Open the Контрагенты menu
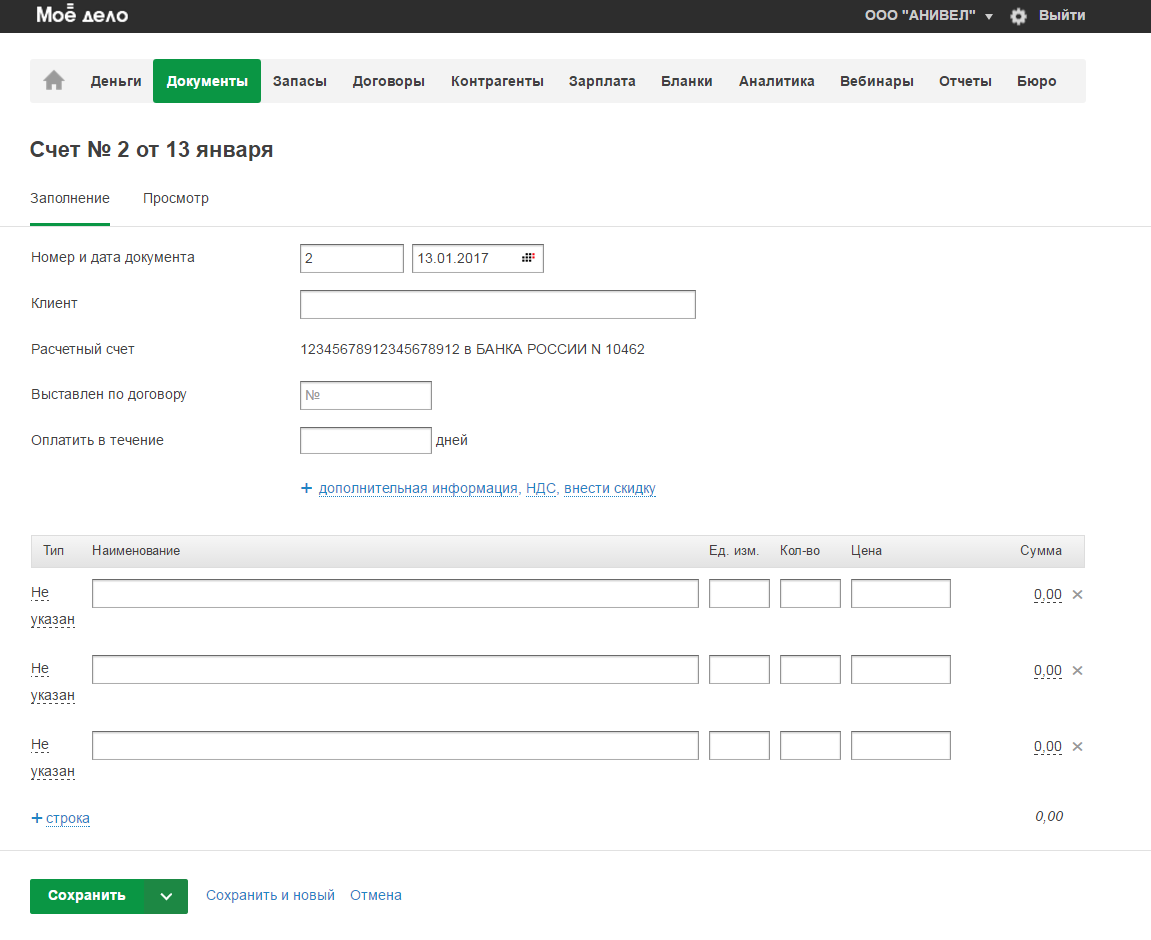The height and width of the screenshot is (940, 1151). point(497,81)
